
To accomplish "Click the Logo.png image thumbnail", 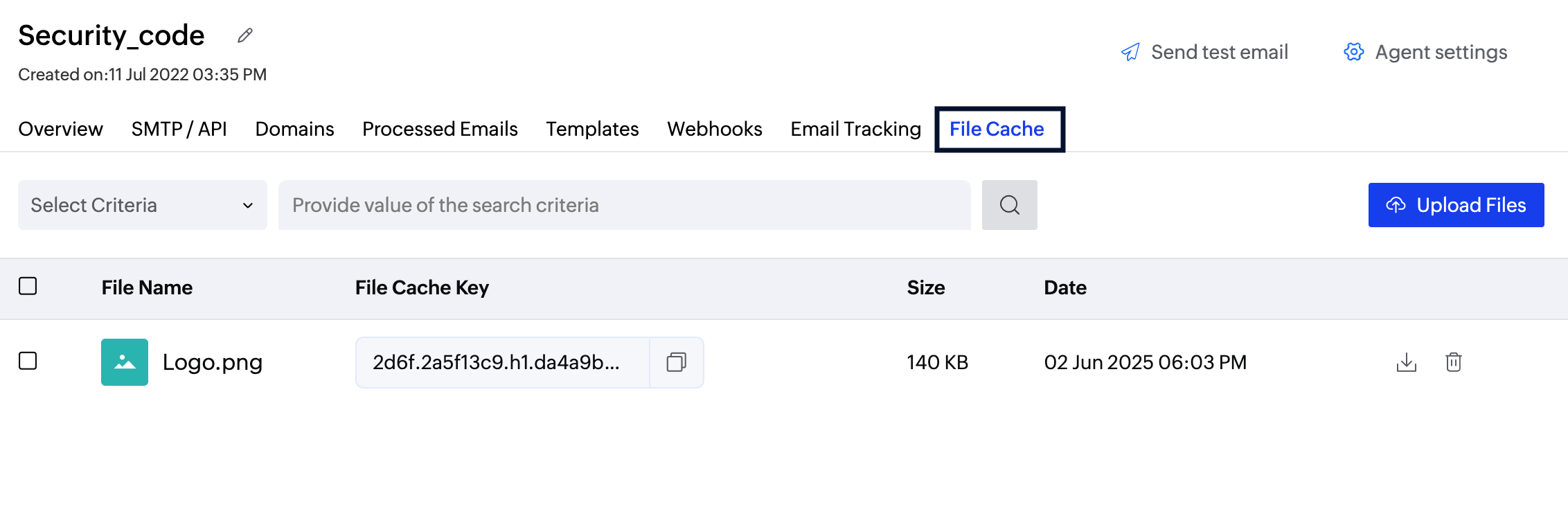I will point(124,362).
